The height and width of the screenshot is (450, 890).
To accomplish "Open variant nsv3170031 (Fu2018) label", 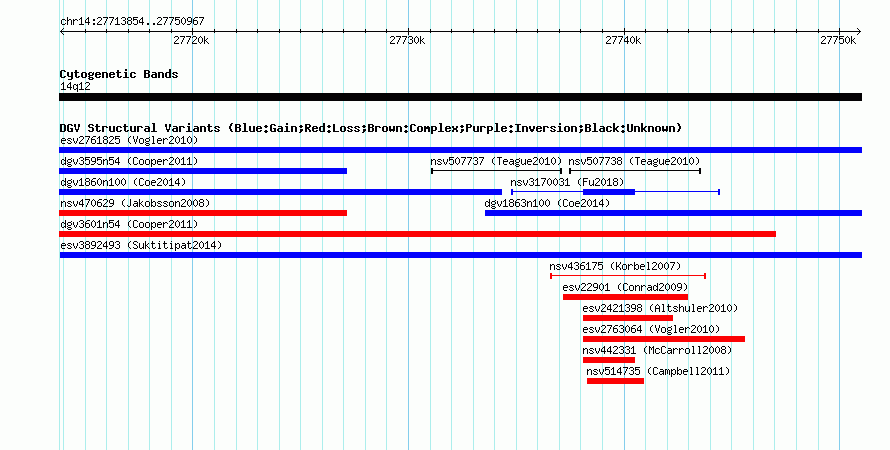I will point(567,182).
